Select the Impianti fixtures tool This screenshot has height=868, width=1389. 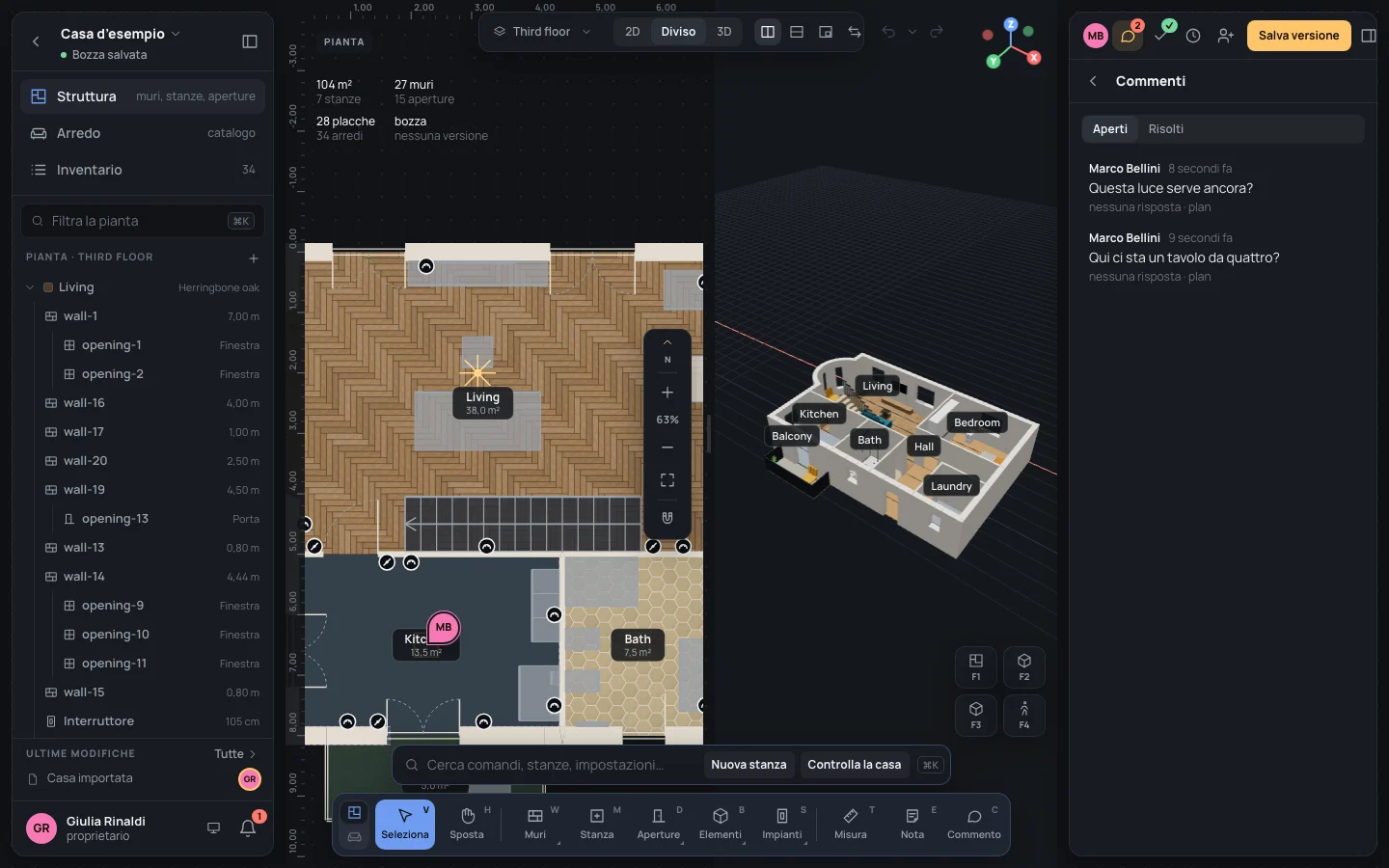tap(782, 824)
